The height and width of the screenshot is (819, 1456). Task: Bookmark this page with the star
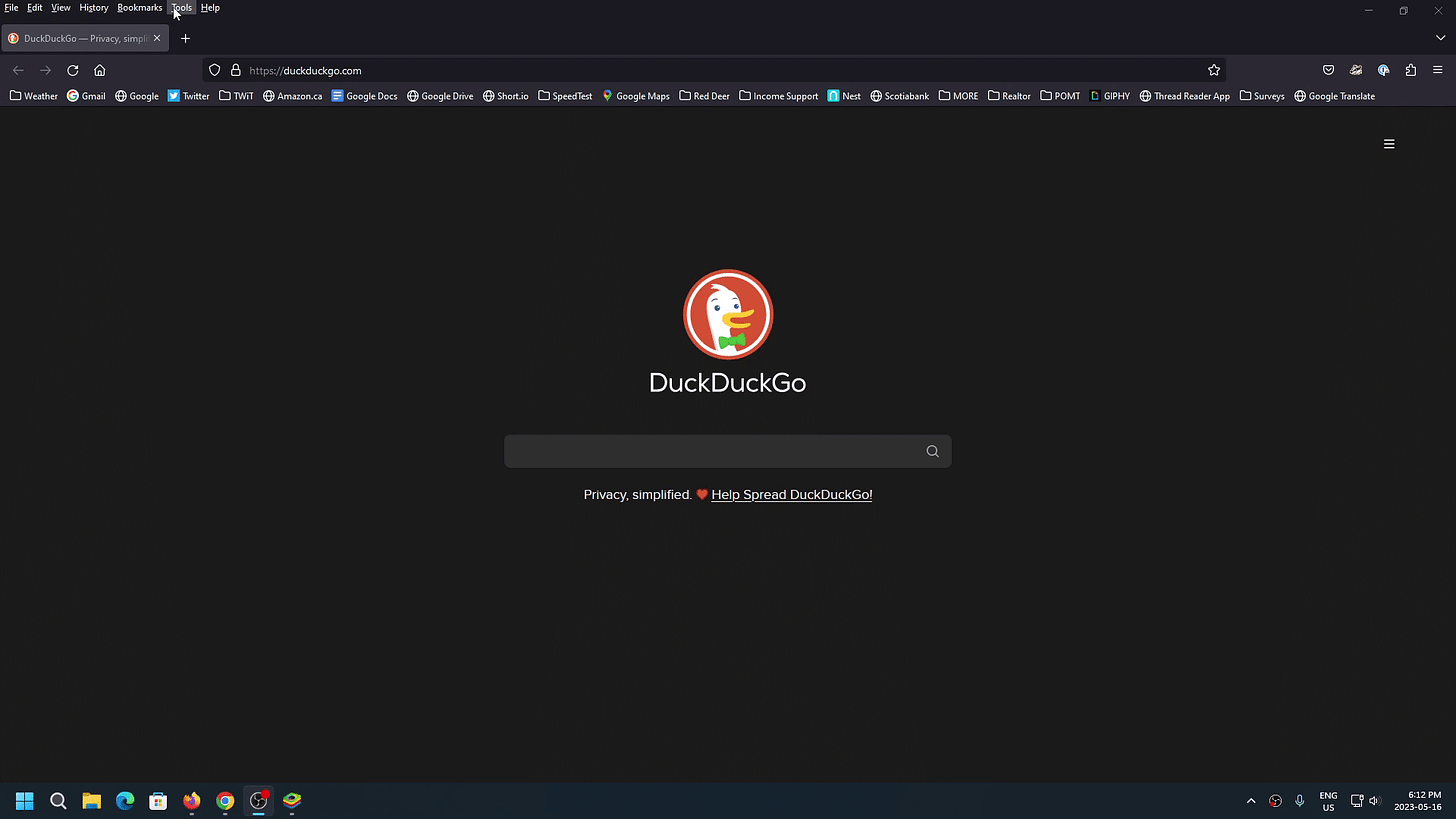pyautogui.click(x=1214, y=70)
